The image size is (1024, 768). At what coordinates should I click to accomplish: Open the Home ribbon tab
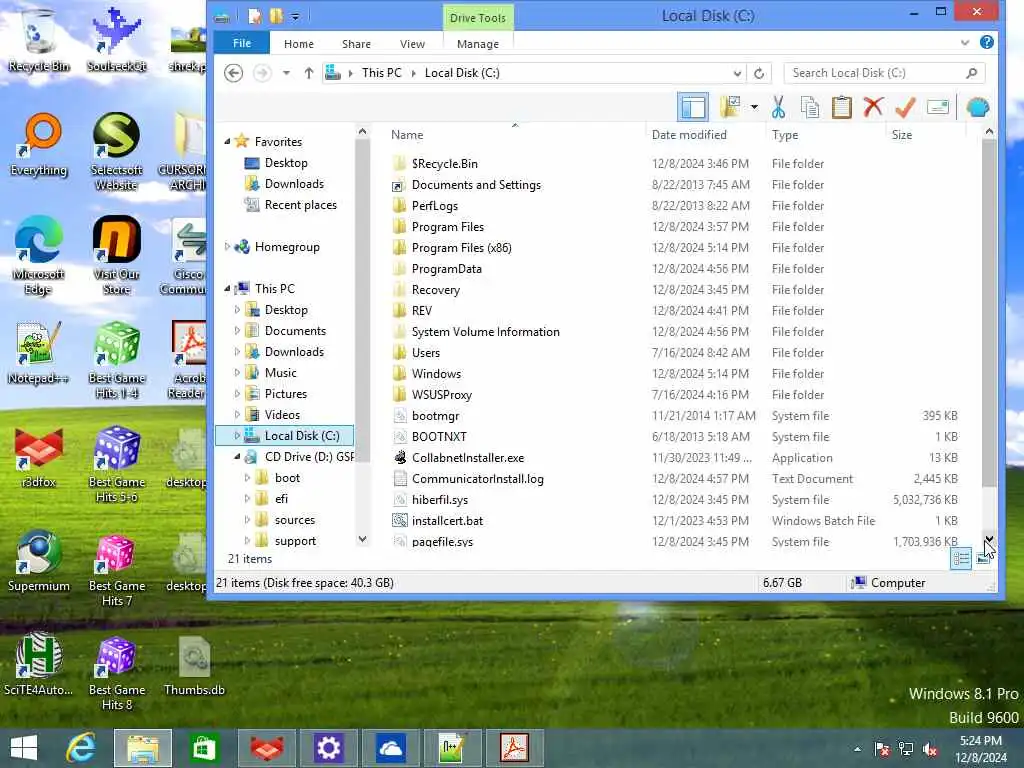[298, 44]
